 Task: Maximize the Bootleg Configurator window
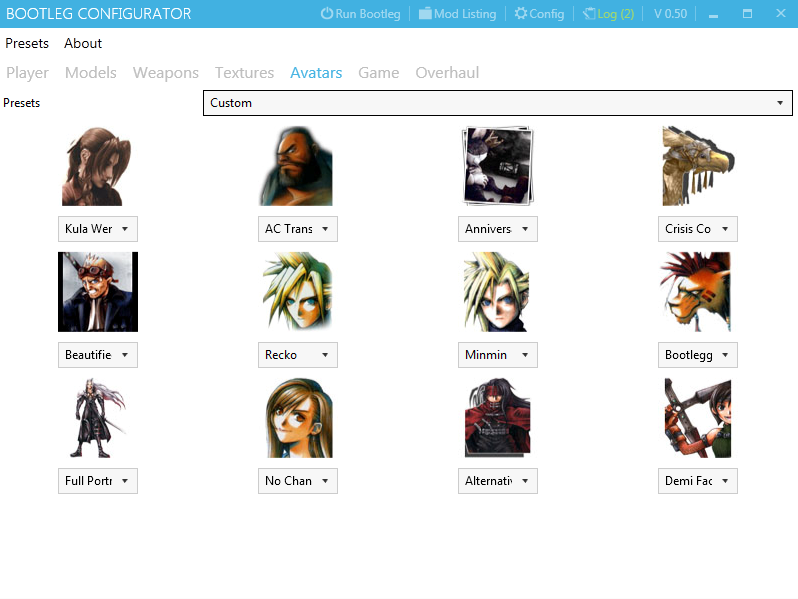click(x=747, y=14)
